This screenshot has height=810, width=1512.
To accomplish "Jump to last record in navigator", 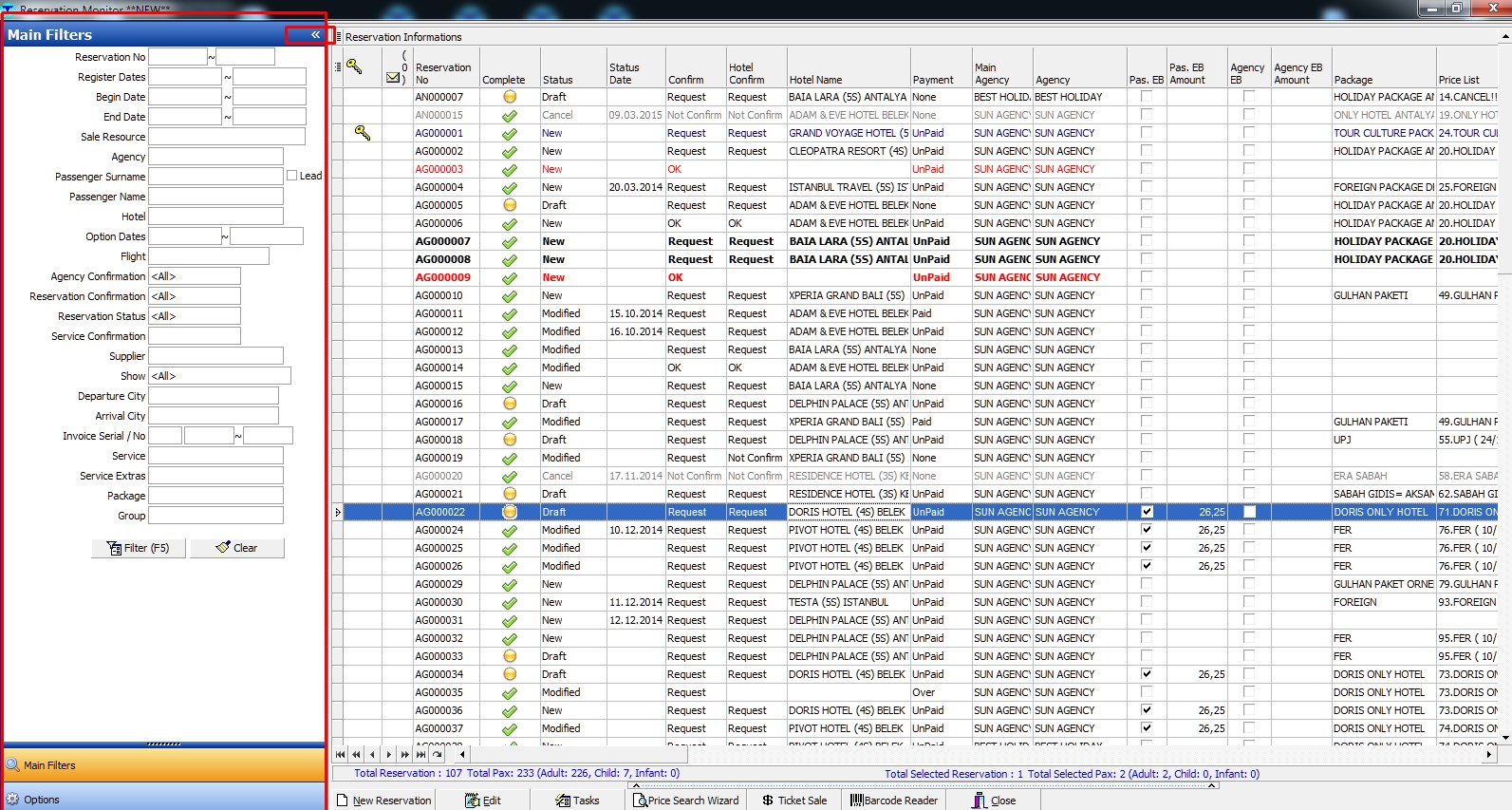I will pyautogui.click(x=420, y=755).
